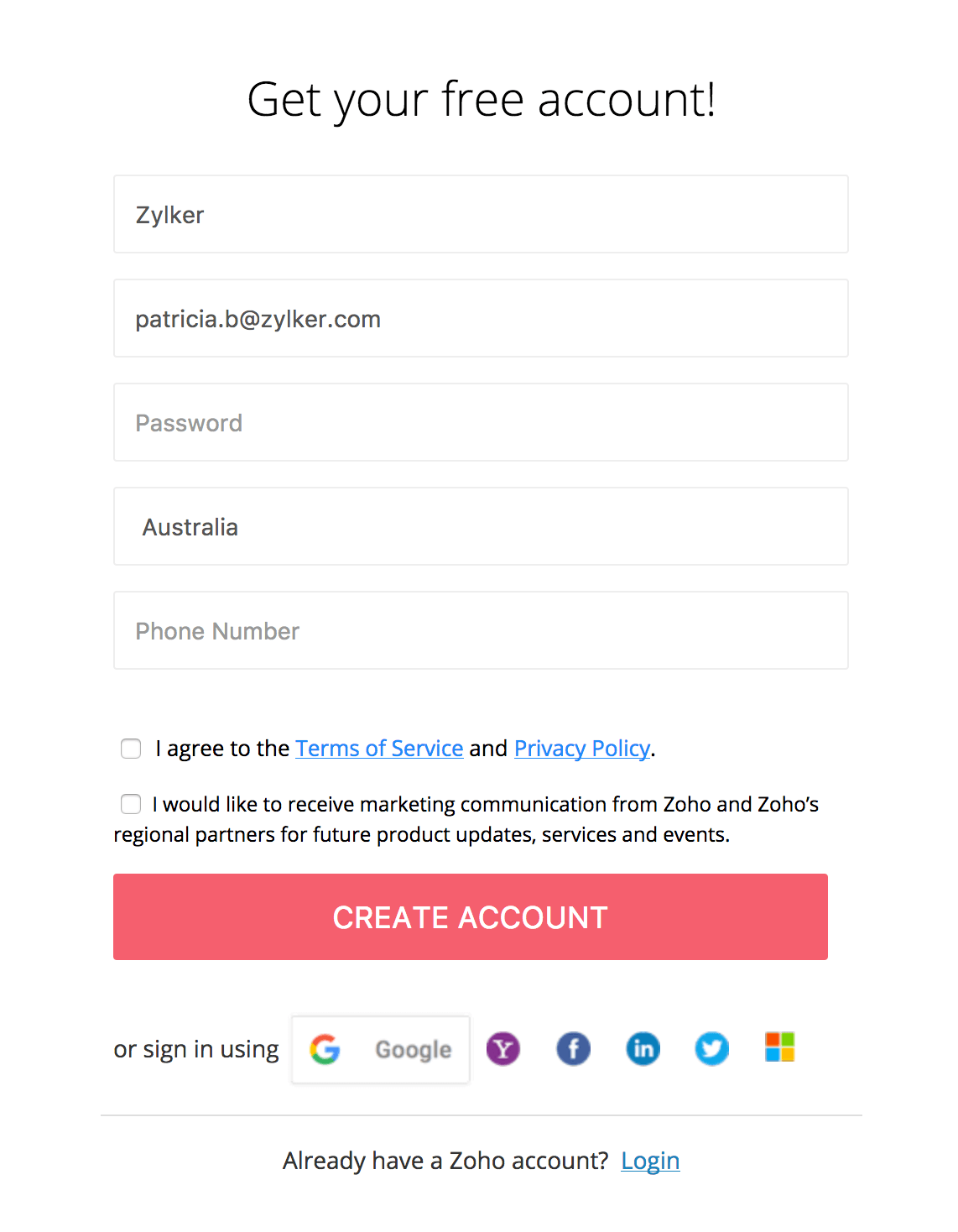The width and height of the screenshot is (958, 1232).
Task: Sign in with the Twitter icon
Action: (712, 1049)
